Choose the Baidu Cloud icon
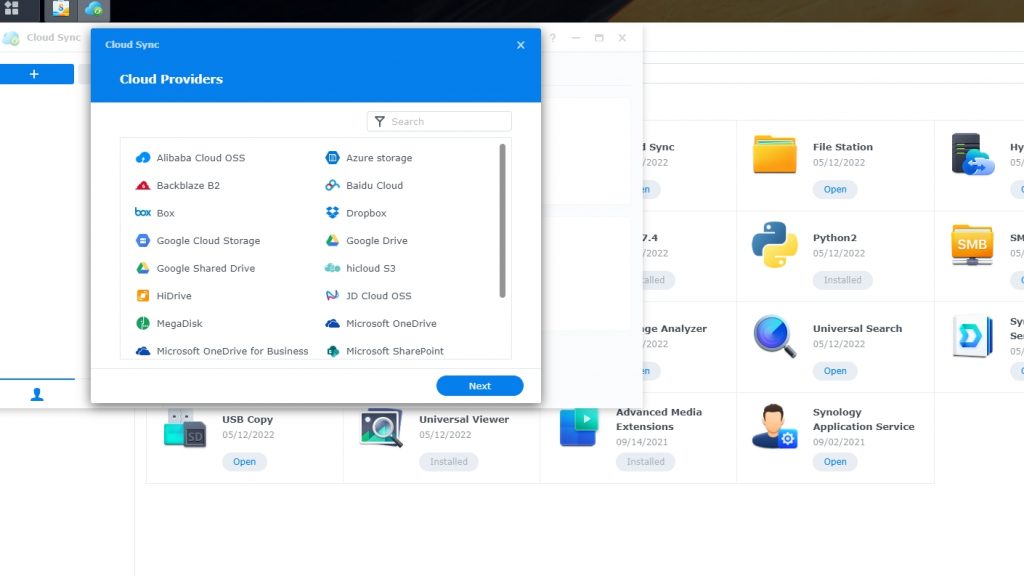The image size is (1024, 576). (332, 185)
